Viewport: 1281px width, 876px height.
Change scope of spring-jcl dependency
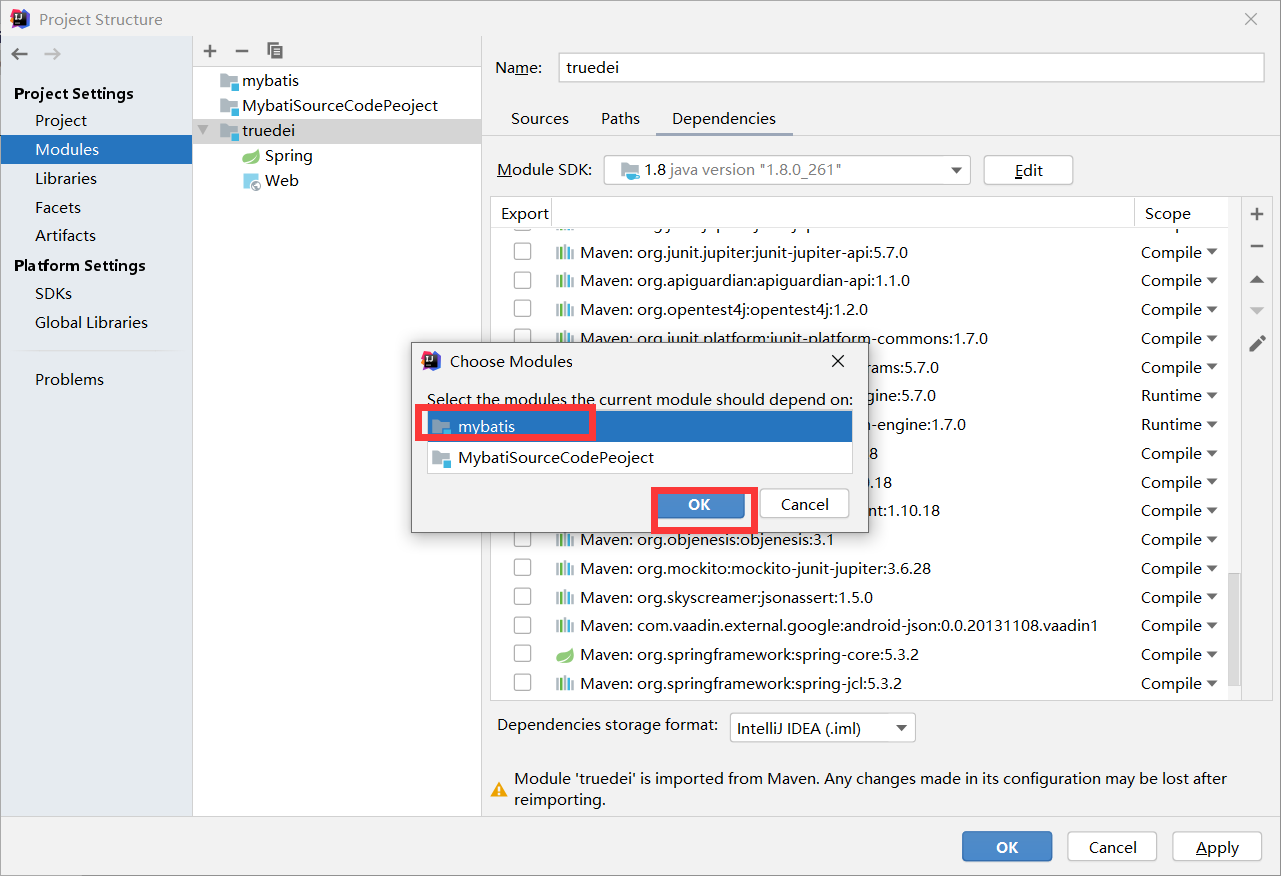(x=1179, y=684)
